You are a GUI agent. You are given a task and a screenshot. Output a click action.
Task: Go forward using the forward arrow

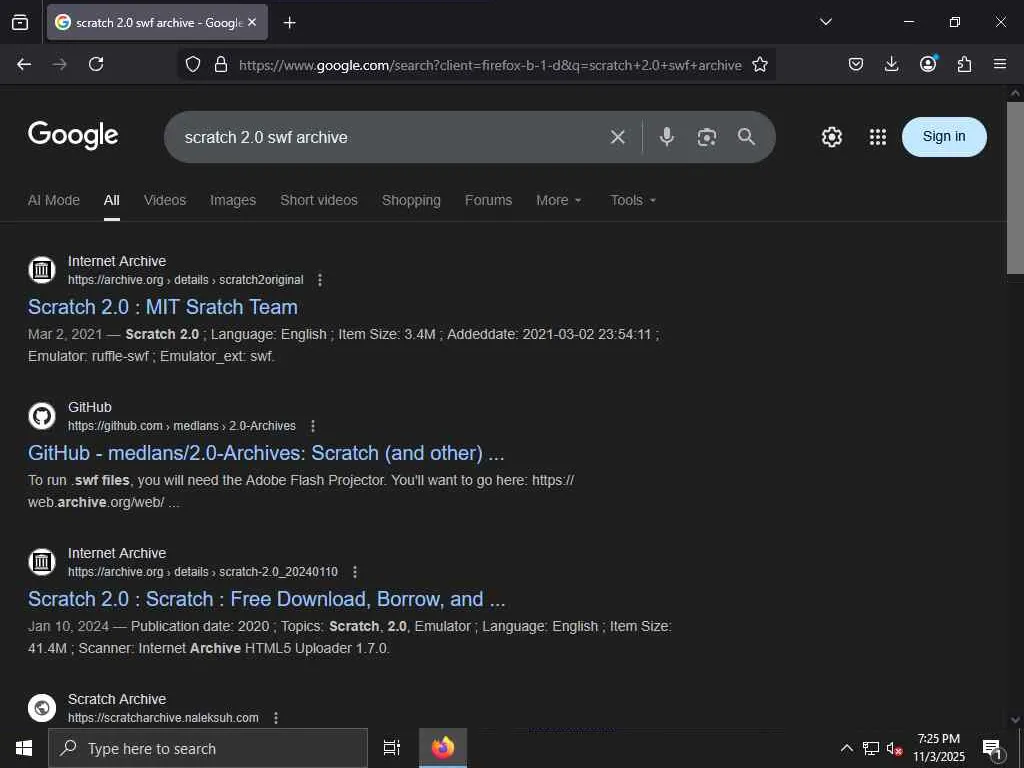pos(59,64)
